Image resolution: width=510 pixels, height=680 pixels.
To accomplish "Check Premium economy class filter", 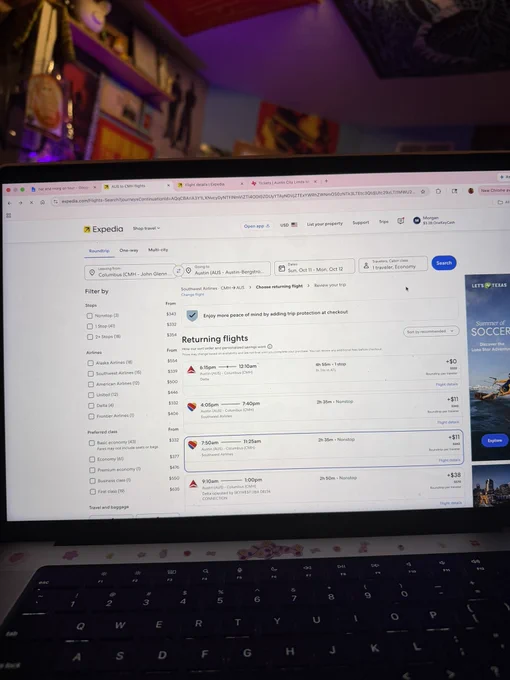I will click(x=92, y=470).
